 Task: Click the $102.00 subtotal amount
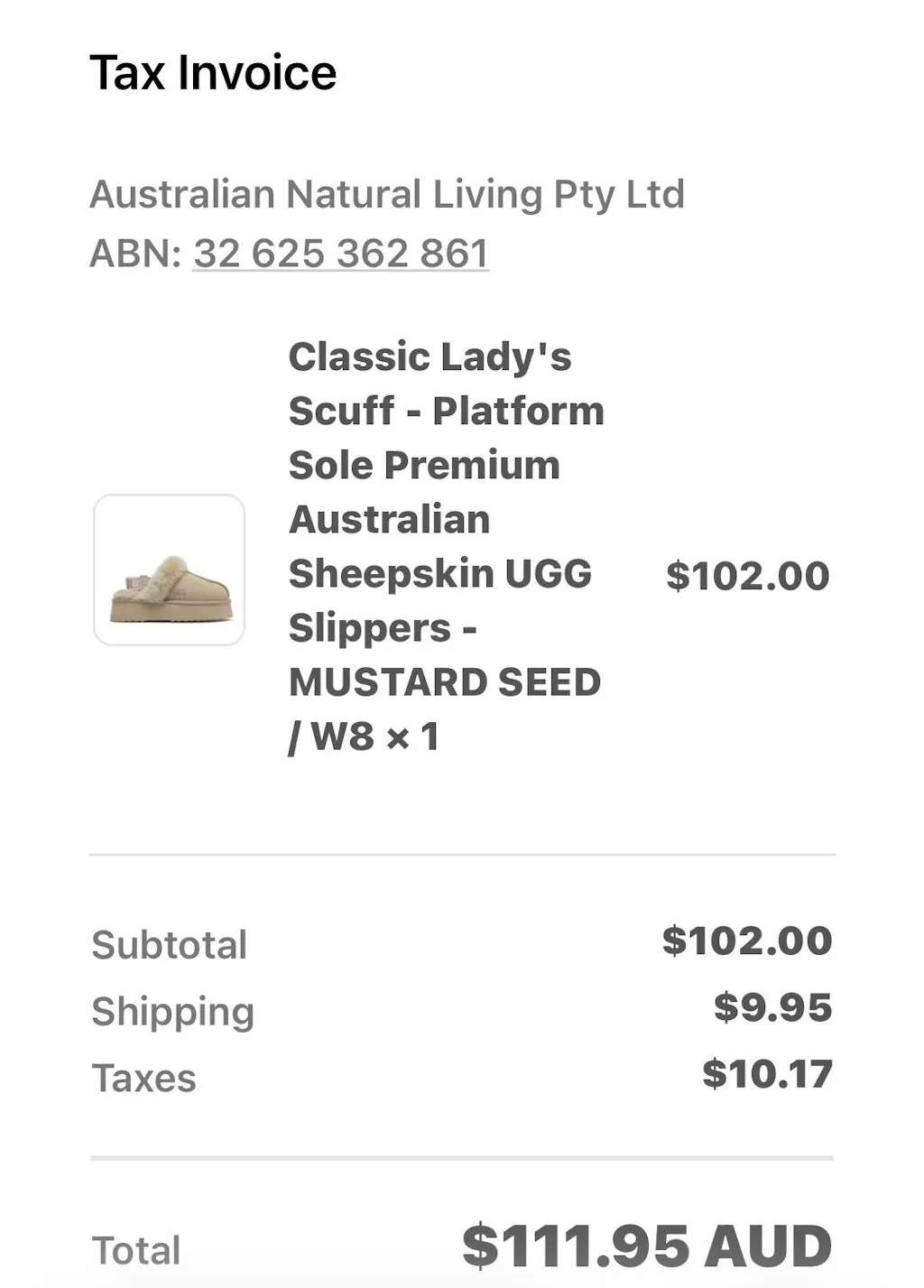pos(746,941)
